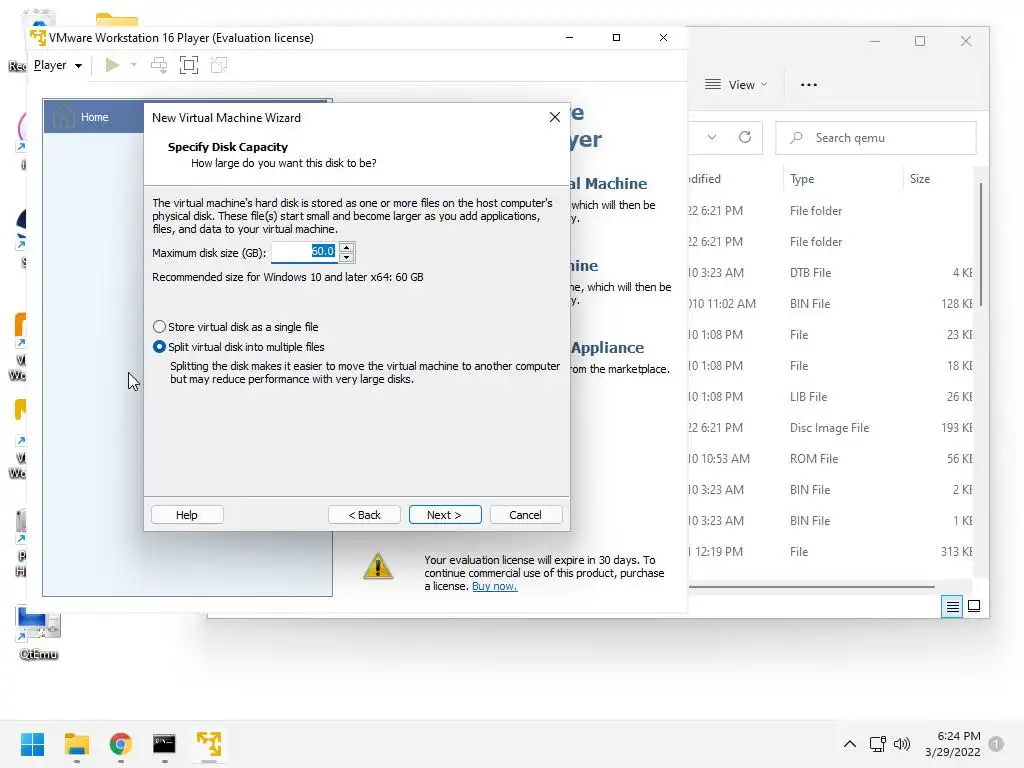Open the QtEmu desktop shortcut
Viewport: 1024px width, 768px height.
[38, 632]
